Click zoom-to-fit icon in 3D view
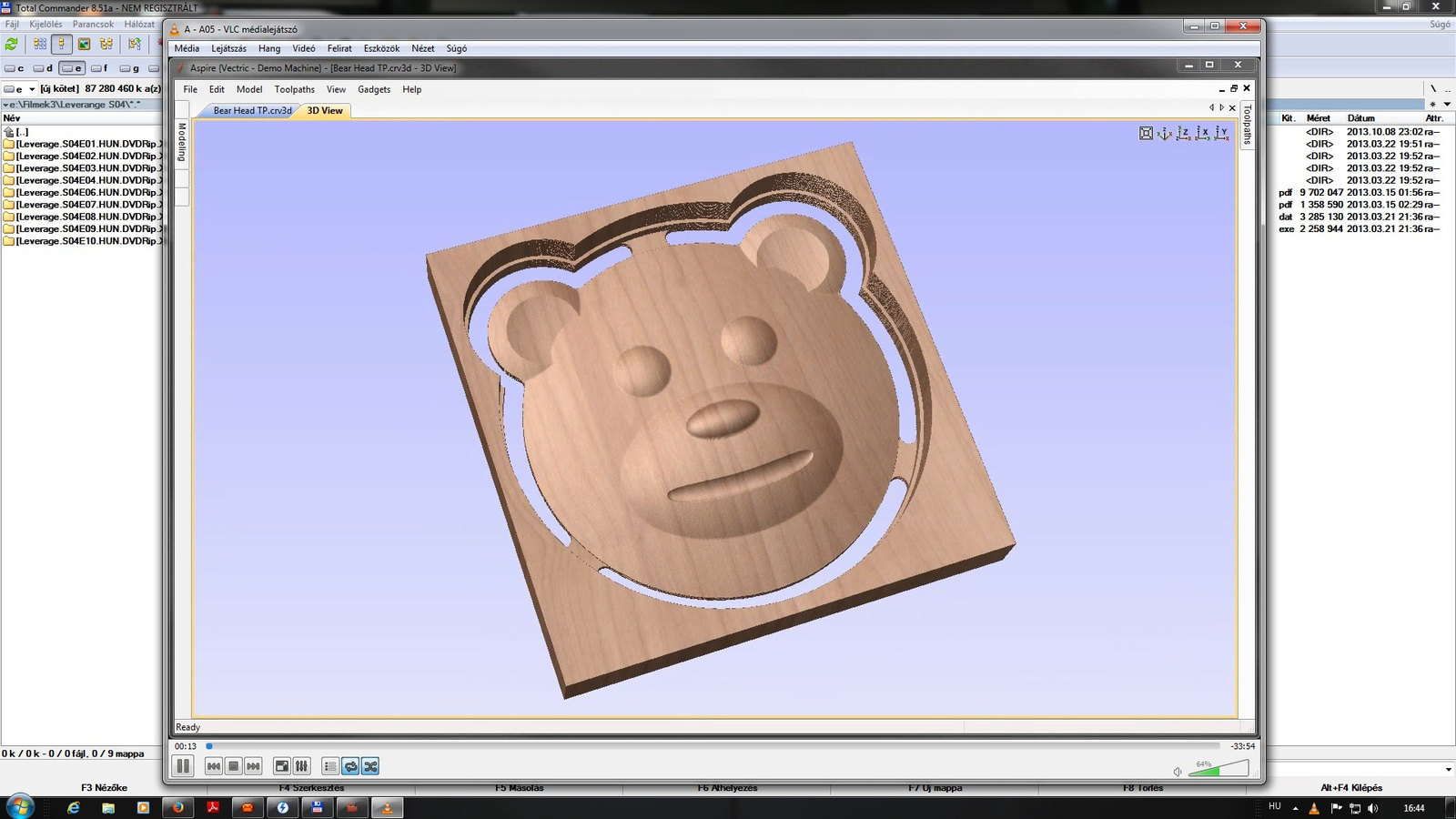 pos(1147,133)
